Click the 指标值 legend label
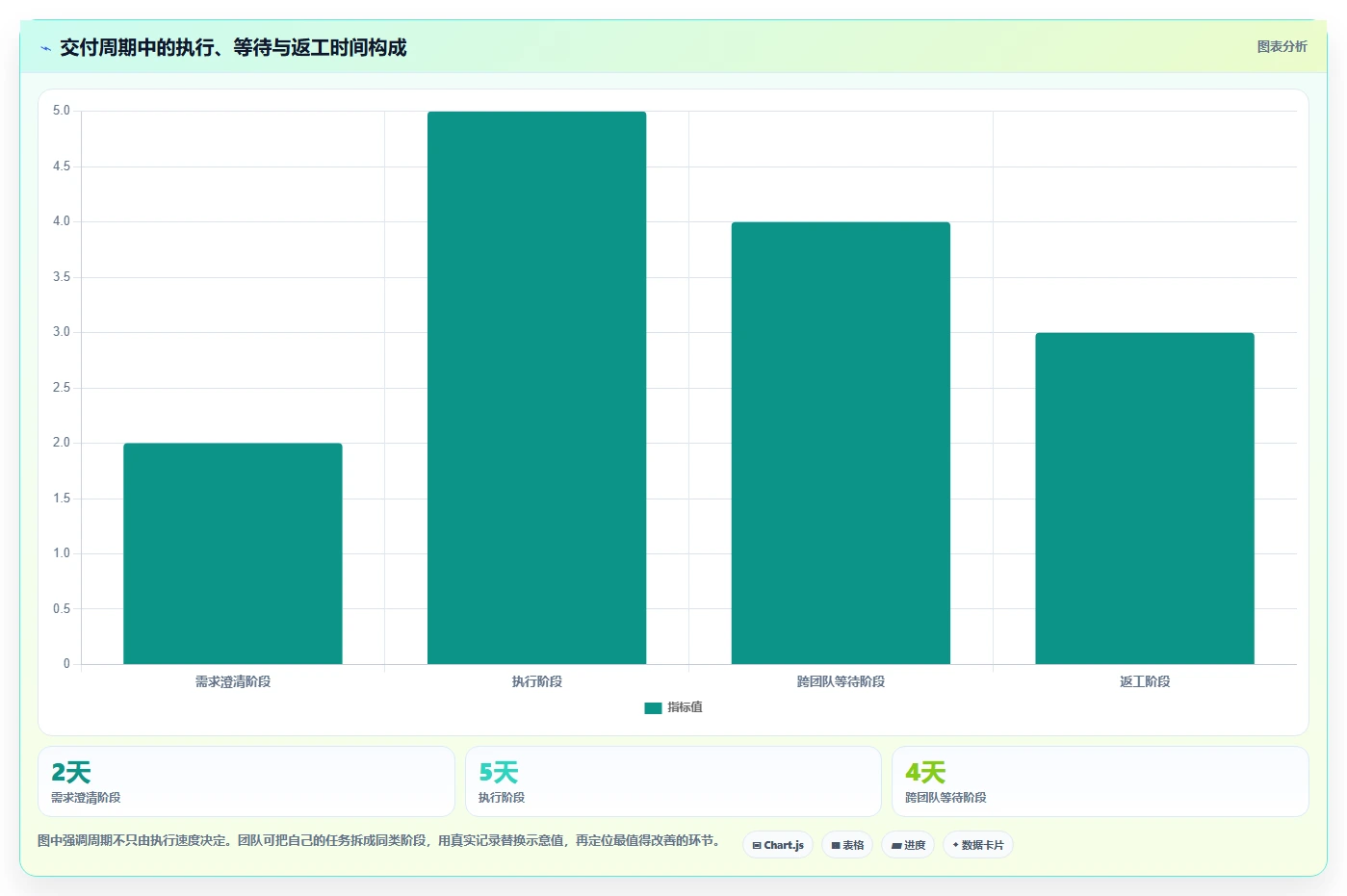1347x896 pixels. coord(685,707)
